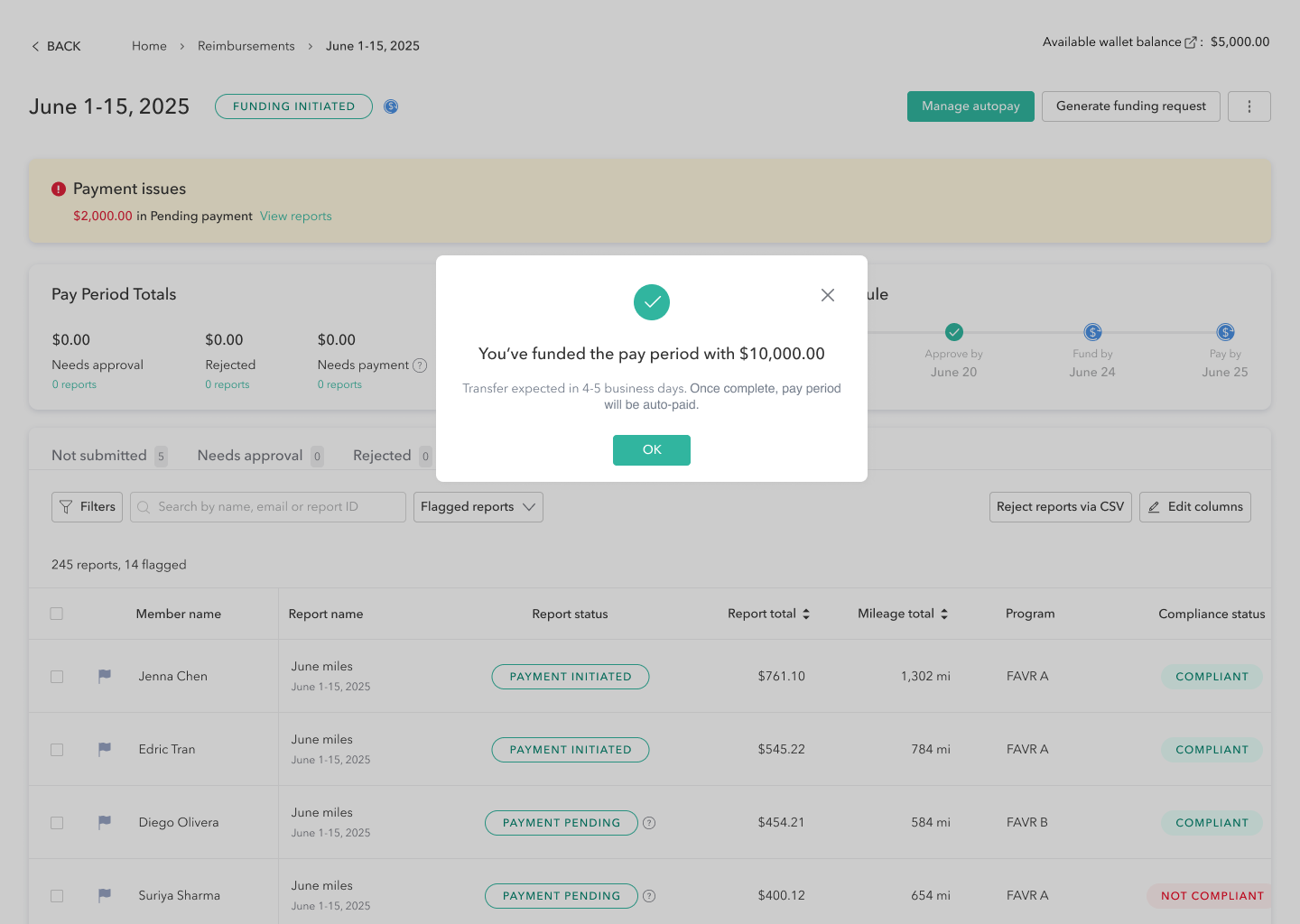Click the flag icon for Jenna Chen
The image size is (1300, 924).
(105, 676)
